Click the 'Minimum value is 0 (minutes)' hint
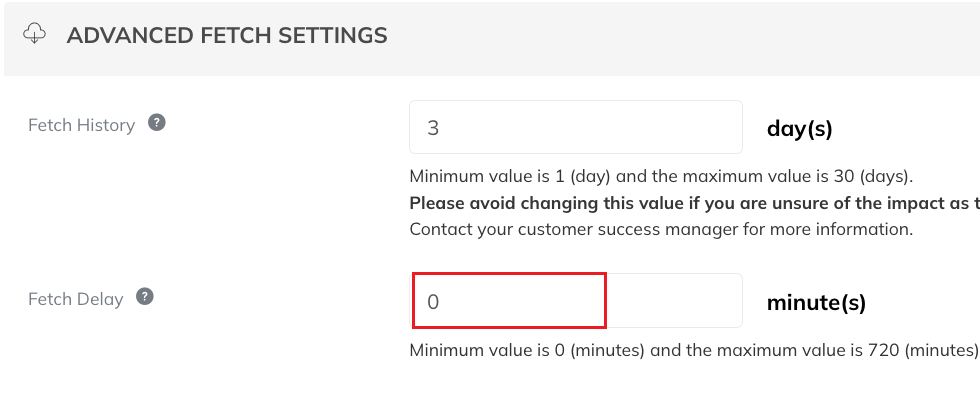980x398 pixels. (x=527, y=350)
